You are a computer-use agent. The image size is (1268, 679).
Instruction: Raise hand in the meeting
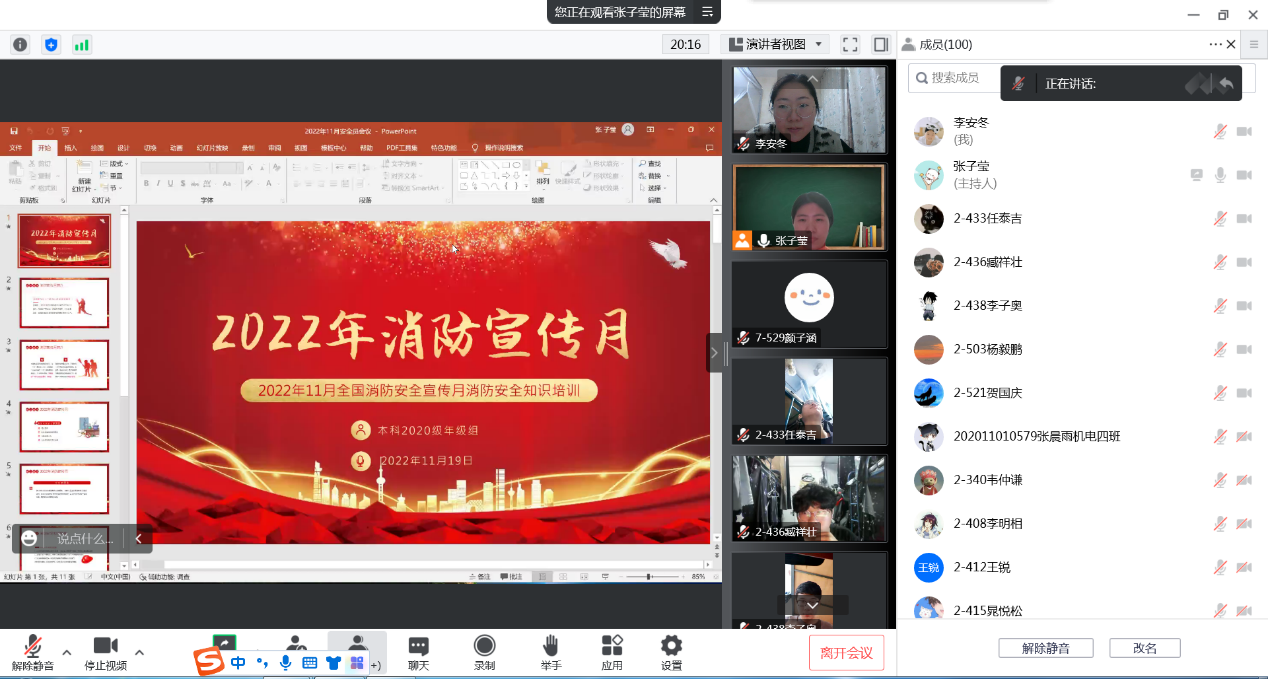point(550,646)
